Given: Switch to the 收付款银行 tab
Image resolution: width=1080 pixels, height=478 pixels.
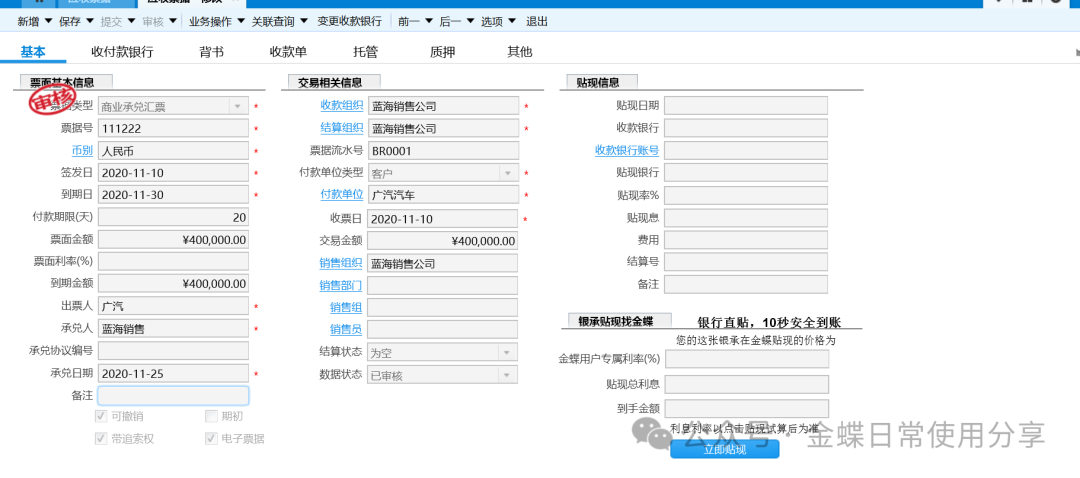Looking at the screenshot, I should 122,52.
